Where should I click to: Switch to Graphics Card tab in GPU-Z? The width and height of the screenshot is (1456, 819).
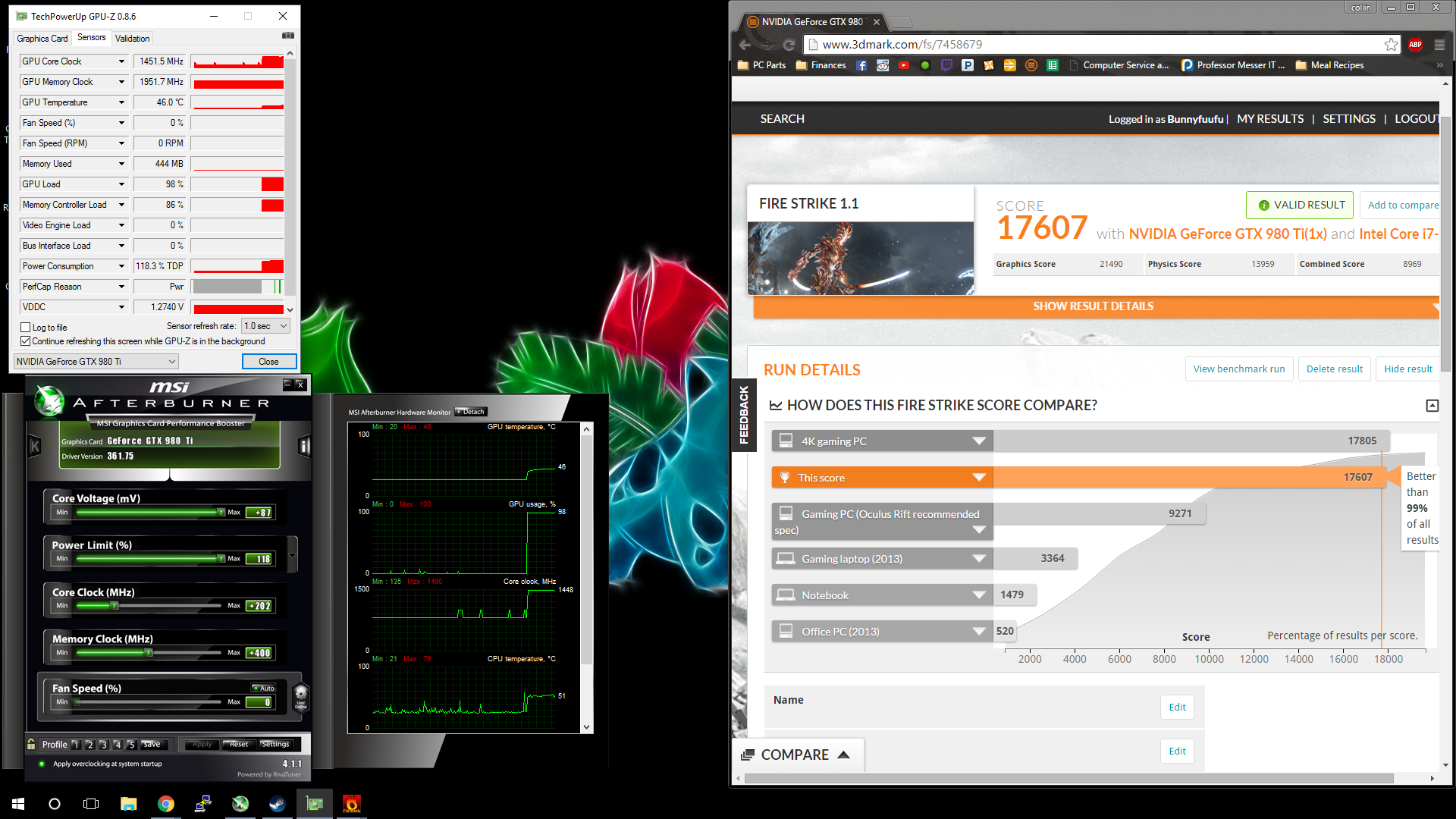42,39
